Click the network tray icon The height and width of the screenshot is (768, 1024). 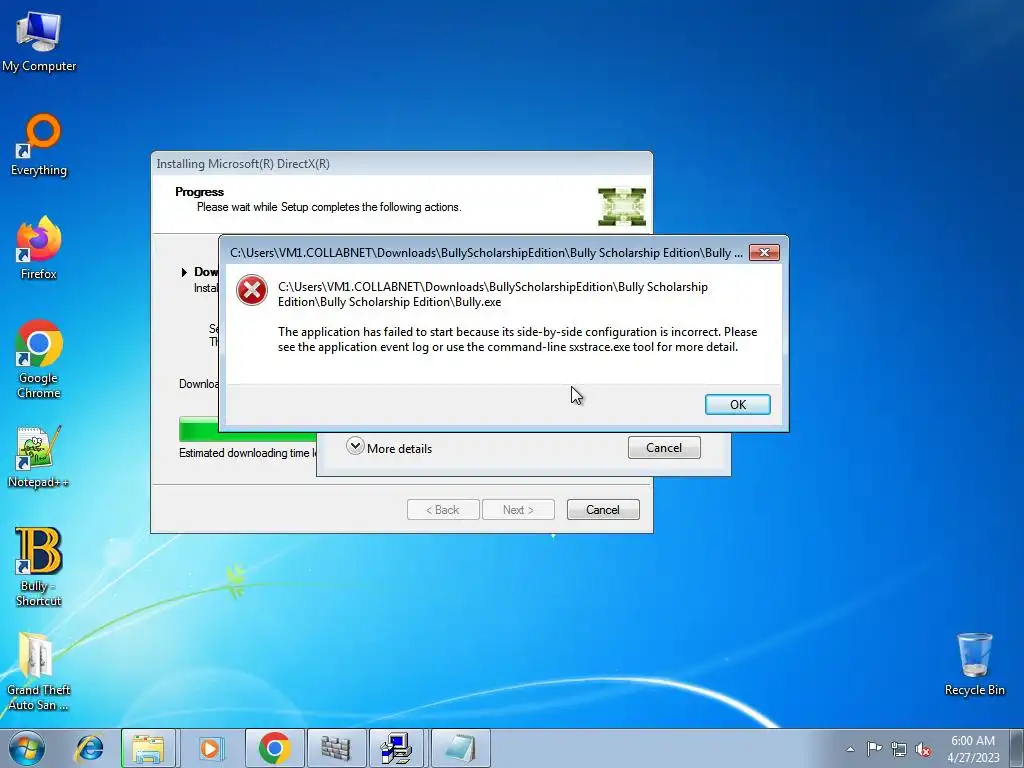[899, 749]
